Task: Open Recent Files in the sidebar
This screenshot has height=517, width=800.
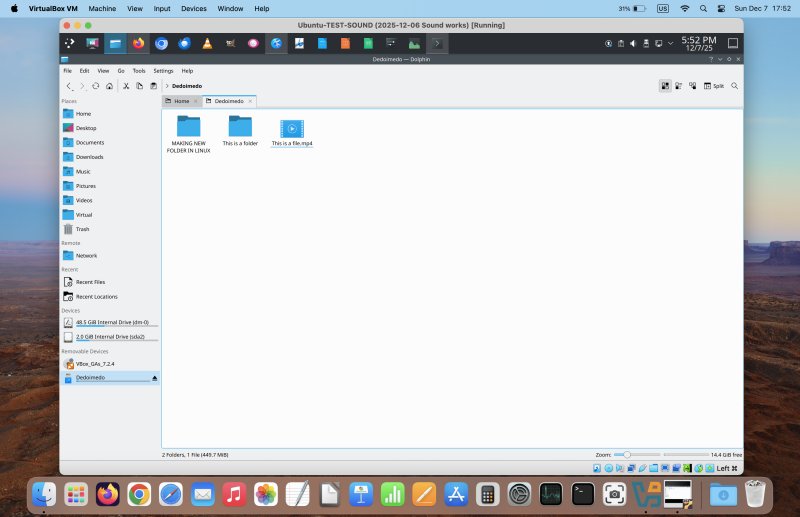Action: point(90,282)
